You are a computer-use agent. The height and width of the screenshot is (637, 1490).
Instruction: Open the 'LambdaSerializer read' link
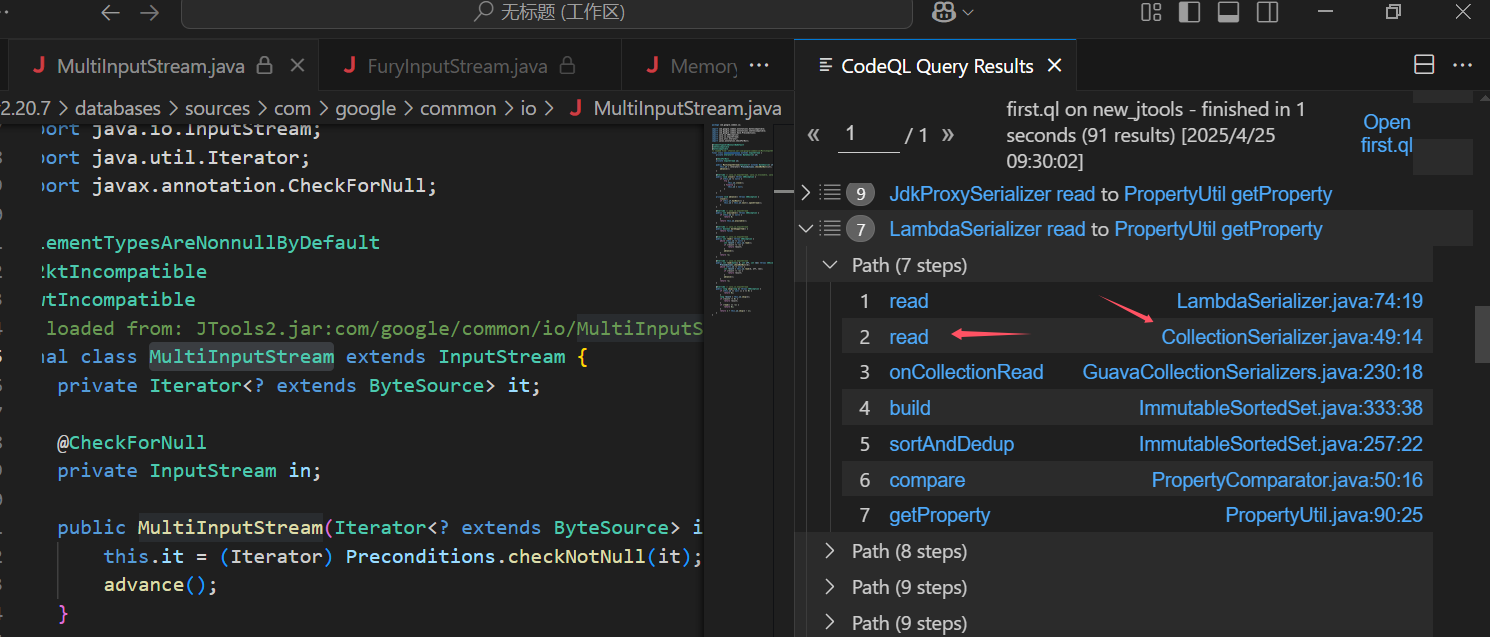[x=987, y=230]
